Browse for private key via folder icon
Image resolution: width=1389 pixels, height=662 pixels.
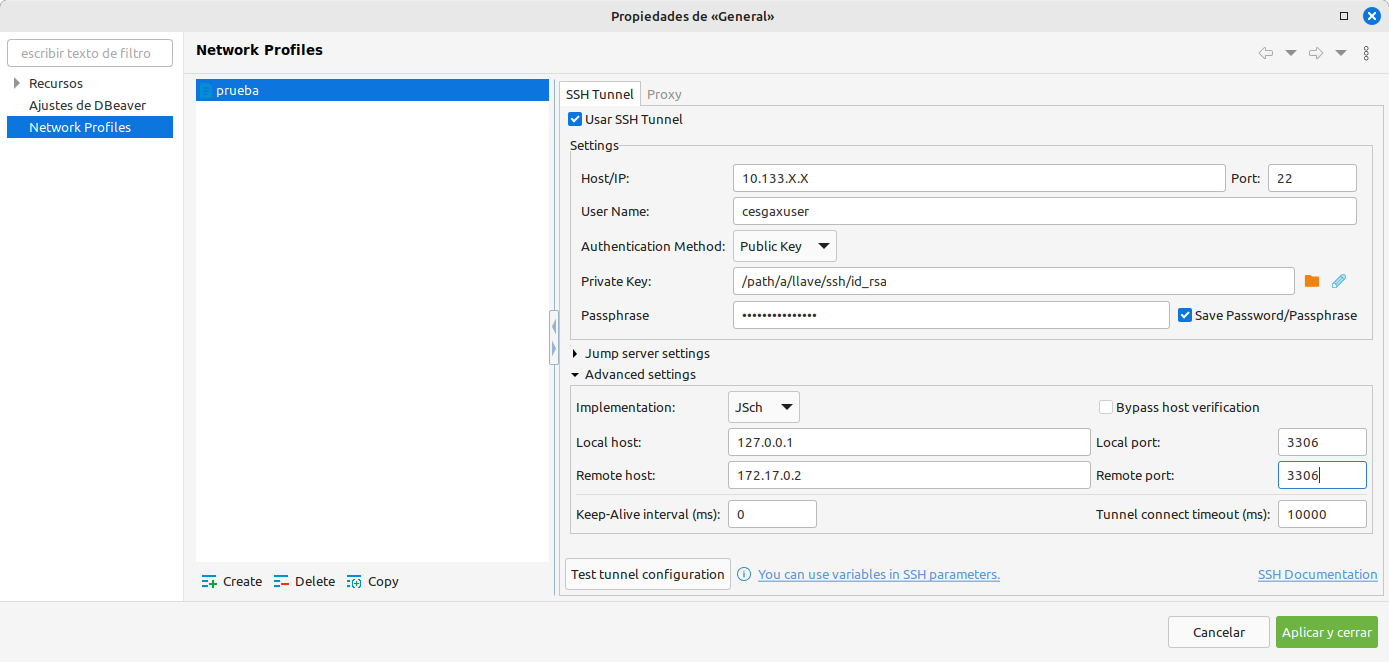click(1312, 281)
